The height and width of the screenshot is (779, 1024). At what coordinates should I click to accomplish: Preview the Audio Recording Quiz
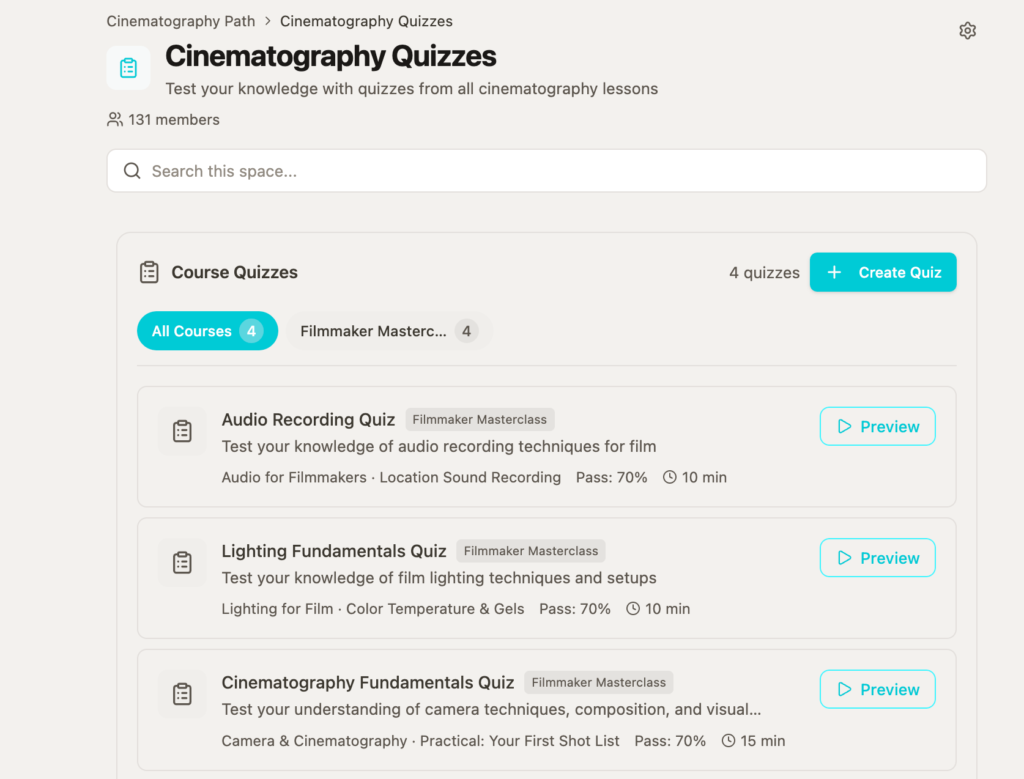(x=877, y=426)
